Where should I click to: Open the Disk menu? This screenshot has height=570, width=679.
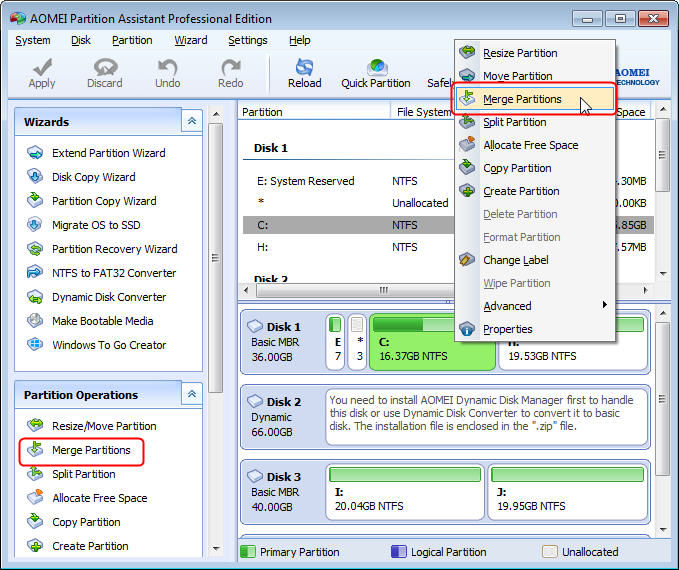coord(81,40)
